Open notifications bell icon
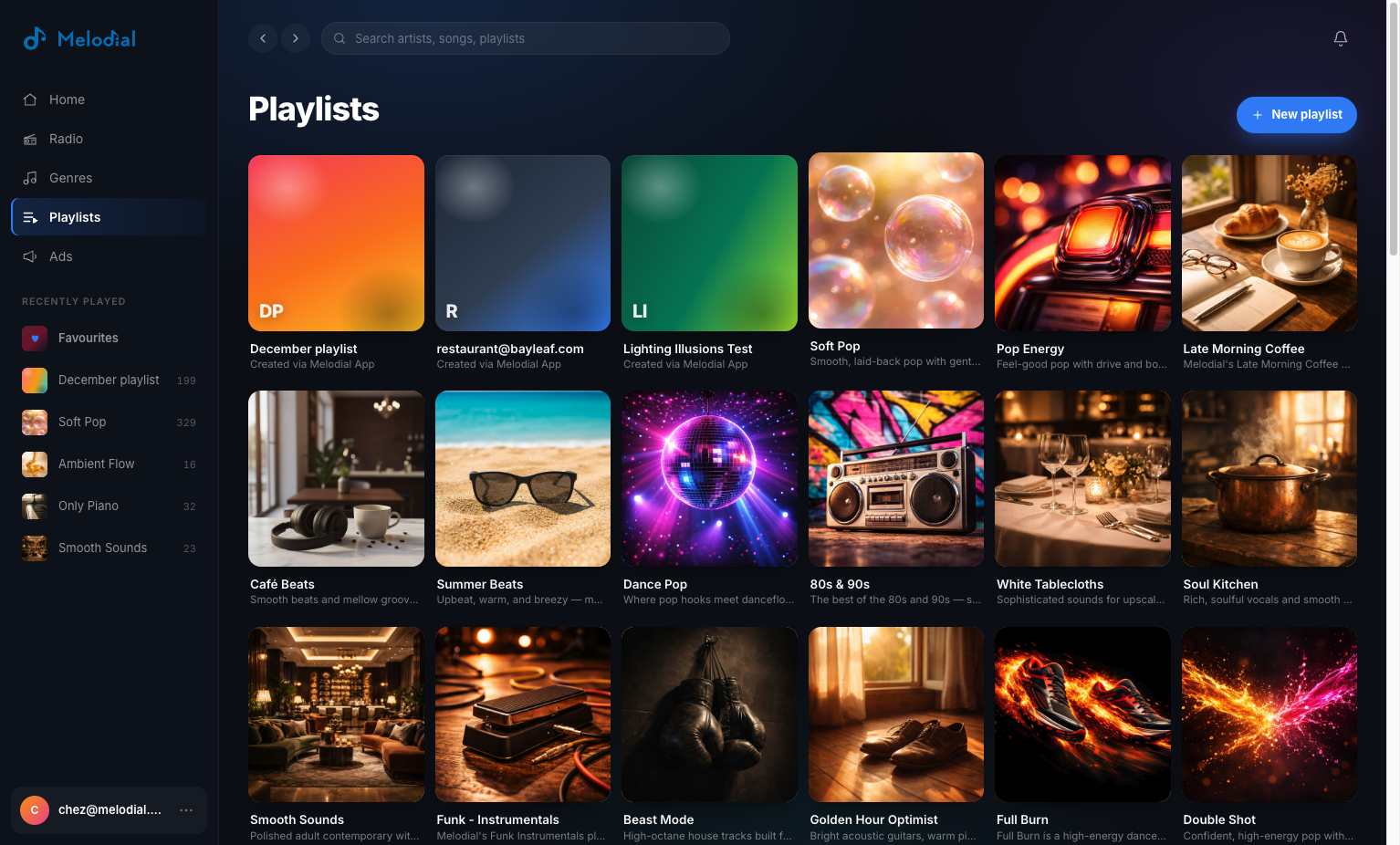This screenshot has height=845, width=1400. pos(1341,38)
